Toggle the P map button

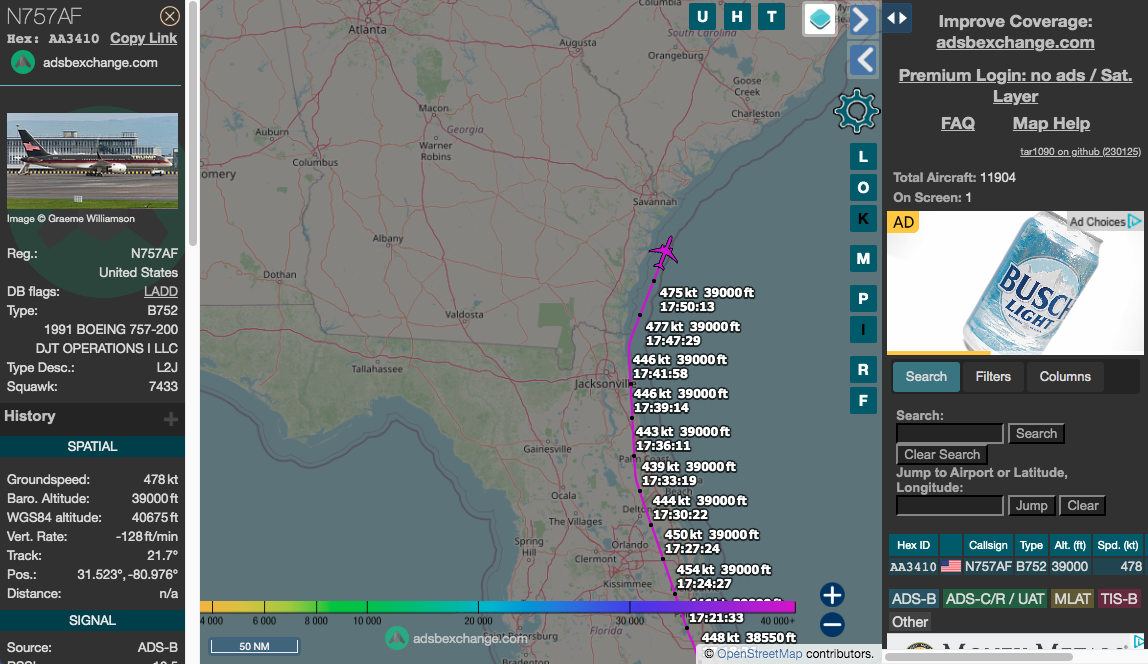[x=863, y=299]
